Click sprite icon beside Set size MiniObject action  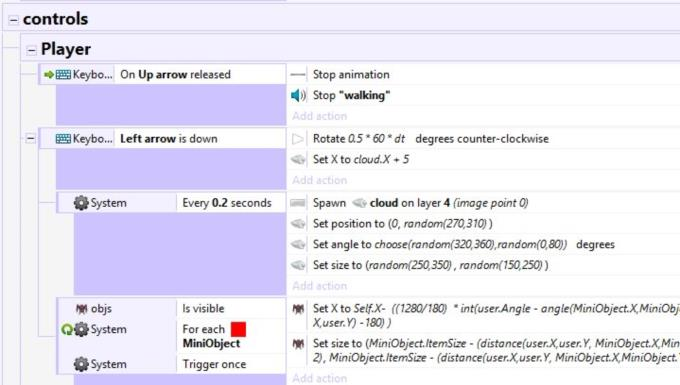tap(298, 344)
